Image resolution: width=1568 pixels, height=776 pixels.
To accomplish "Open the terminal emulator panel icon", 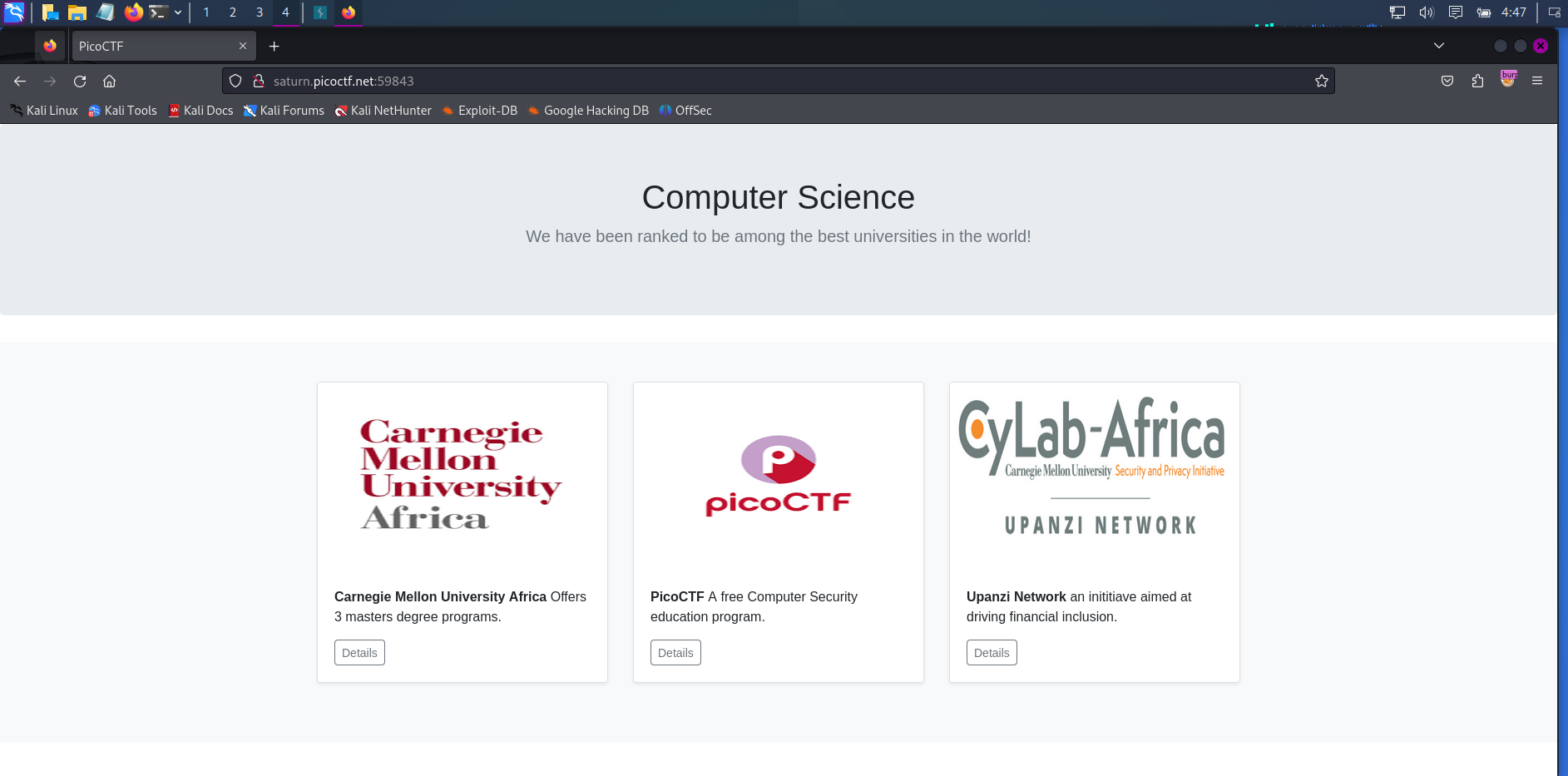I will pos(159,12).
